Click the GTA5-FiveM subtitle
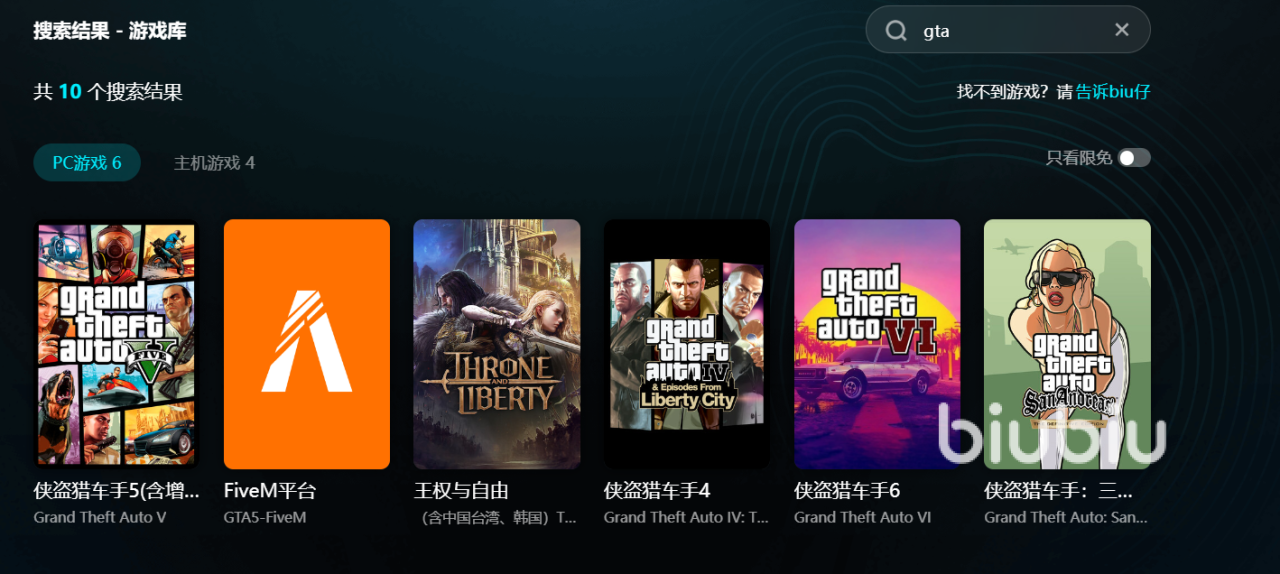This screenshot has width=1280, height=574. coord(265,518)
